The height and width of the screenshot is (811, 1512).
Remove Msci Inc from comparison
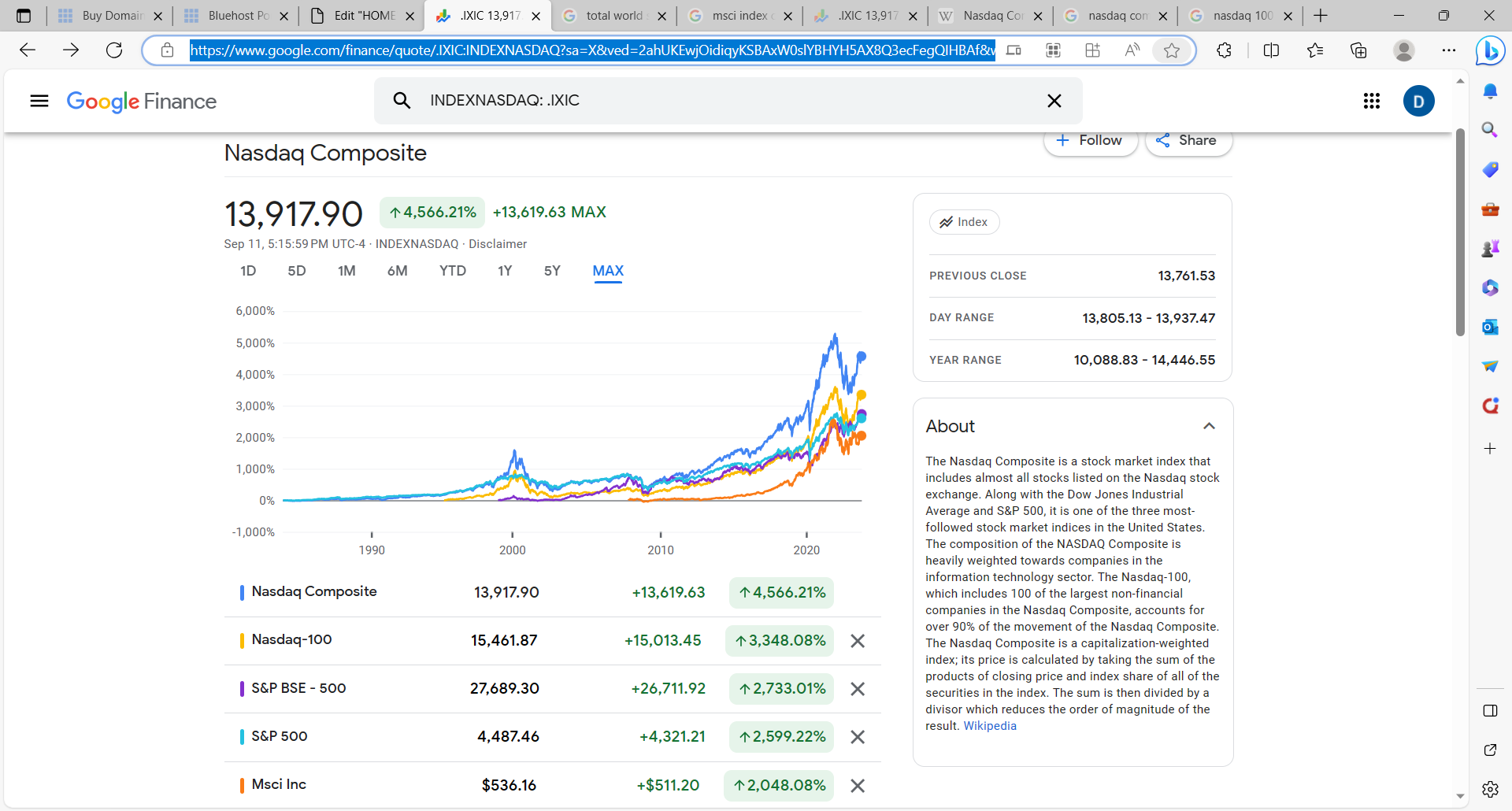coord(858,786)
